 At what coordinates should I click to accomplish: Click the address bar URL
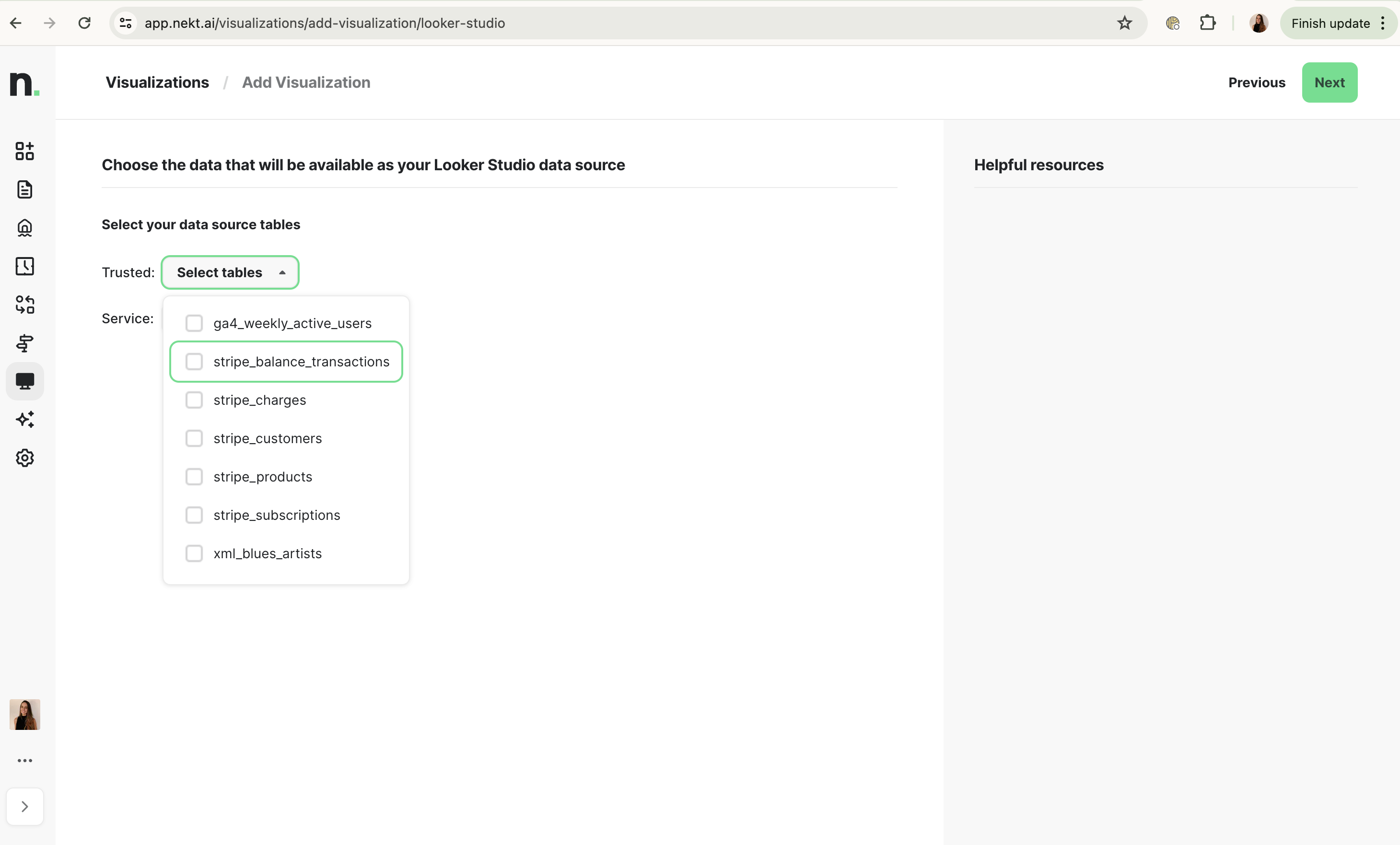325,23
